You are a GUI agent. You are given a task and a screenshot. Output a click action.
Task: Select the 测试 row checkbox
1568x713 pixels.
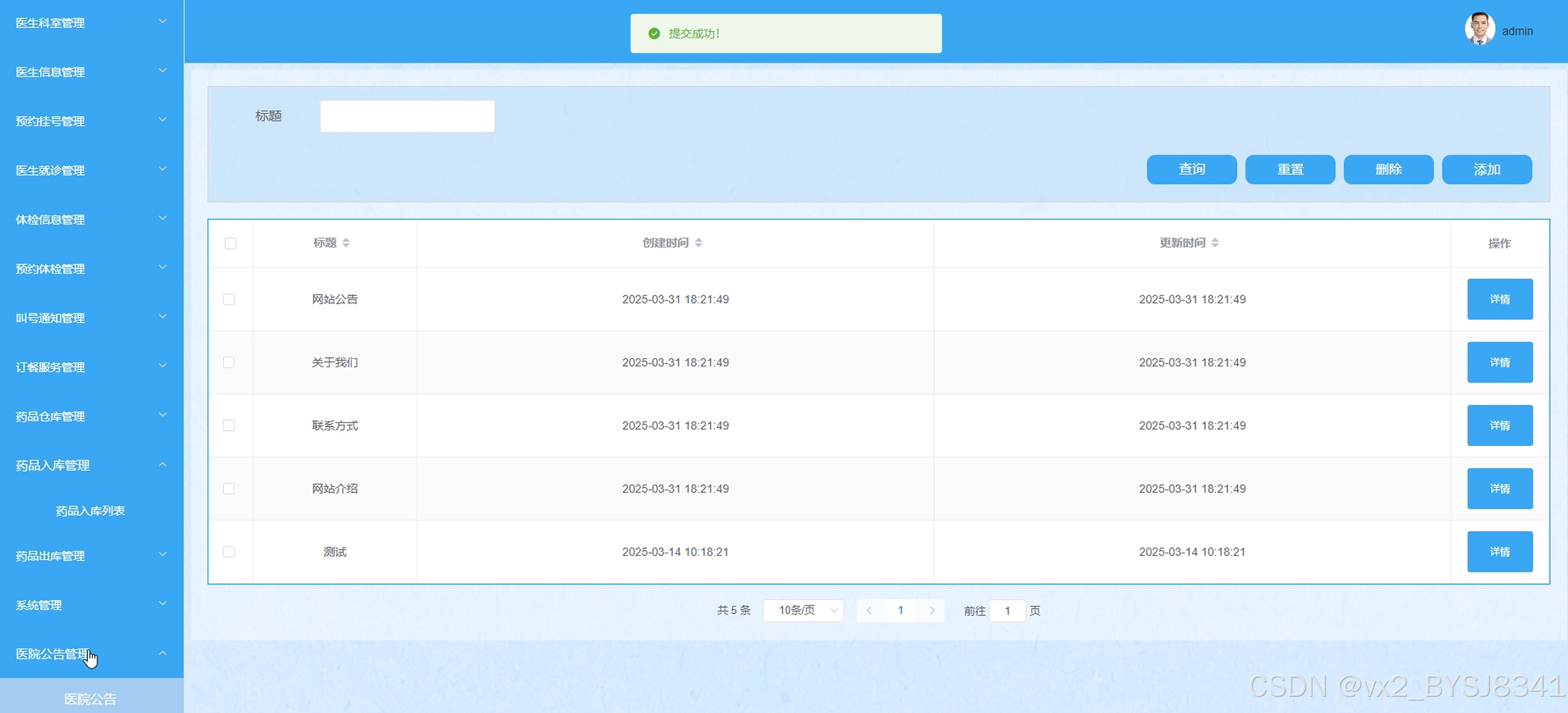(x=229, y=552)
